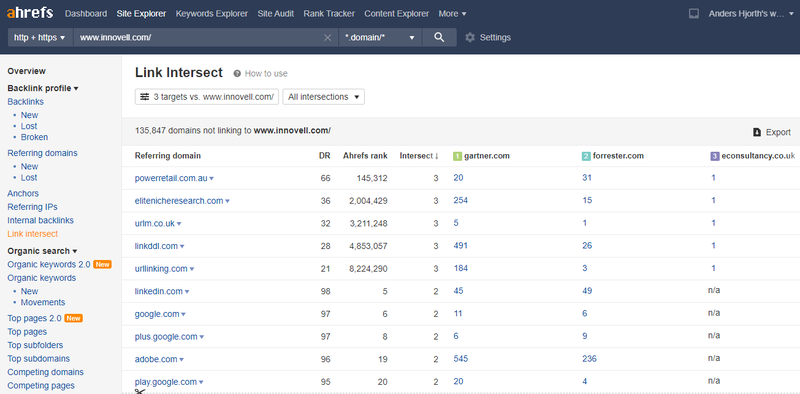Clear the URL with the X icon
This screenshot has height=394, width=800.
[328, 38]
